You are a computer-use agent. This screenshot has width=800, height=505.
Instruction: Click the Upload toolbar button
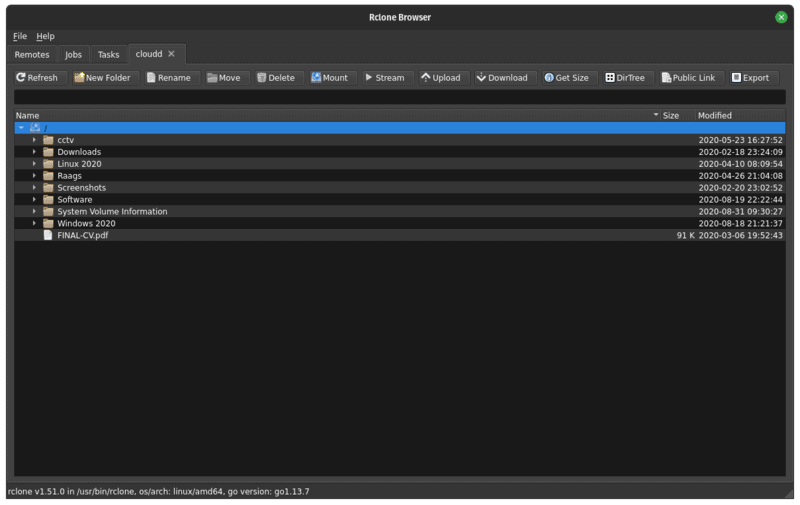(x=440, y=78)
